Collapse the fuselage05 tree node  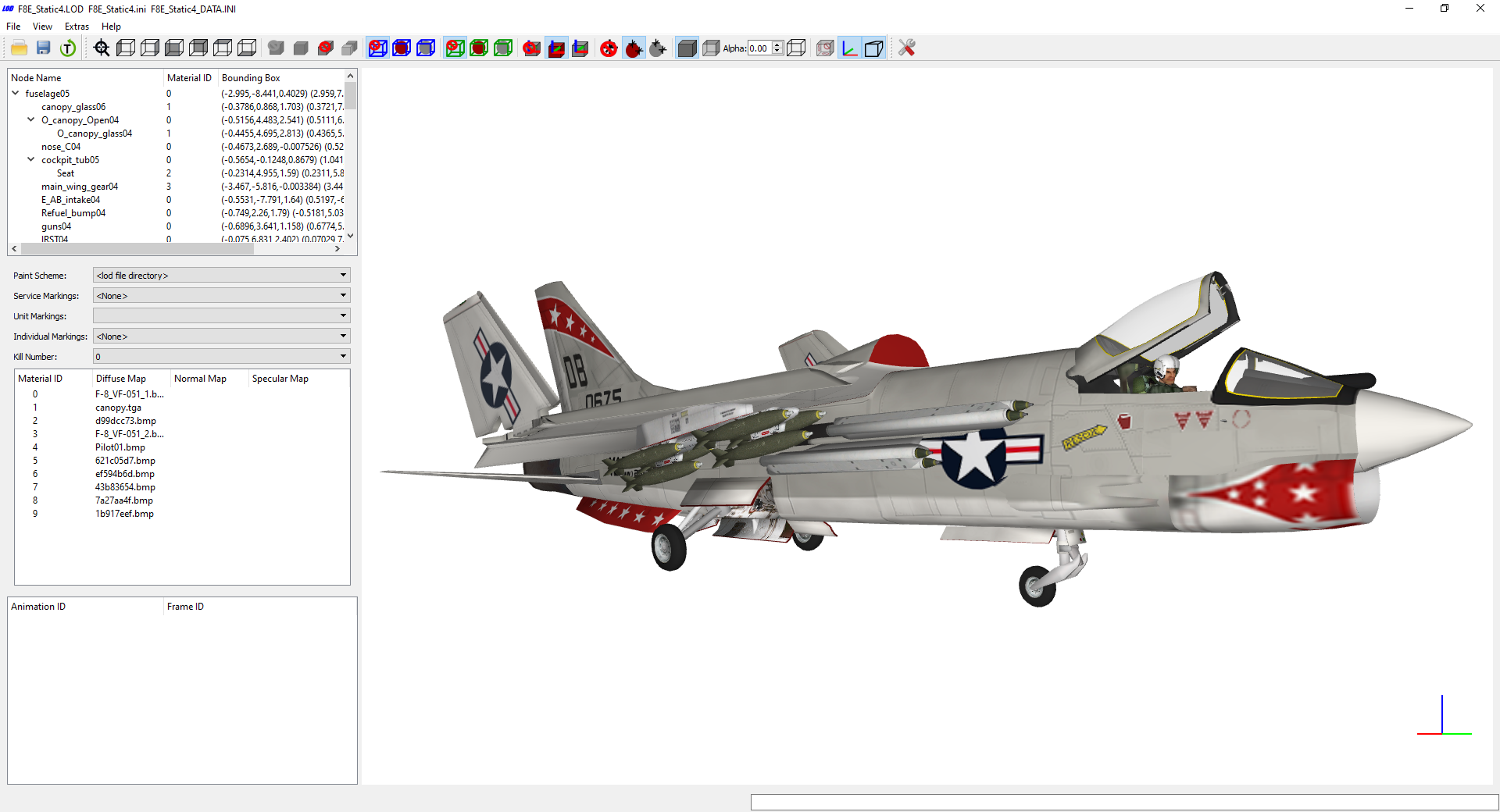point(16,93)
